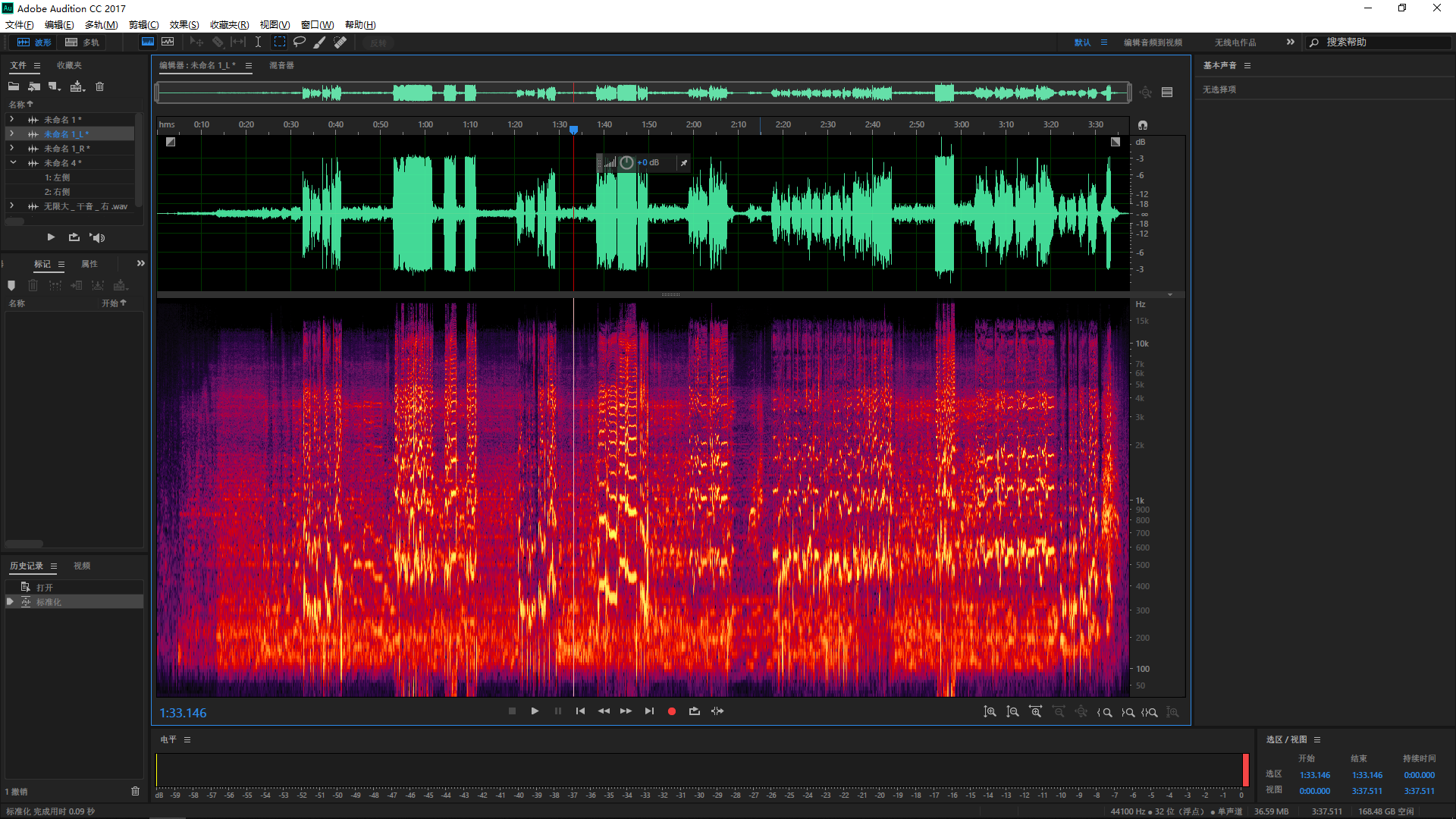Click the 编辑音频到视频 workspace button

point(1152,42)
